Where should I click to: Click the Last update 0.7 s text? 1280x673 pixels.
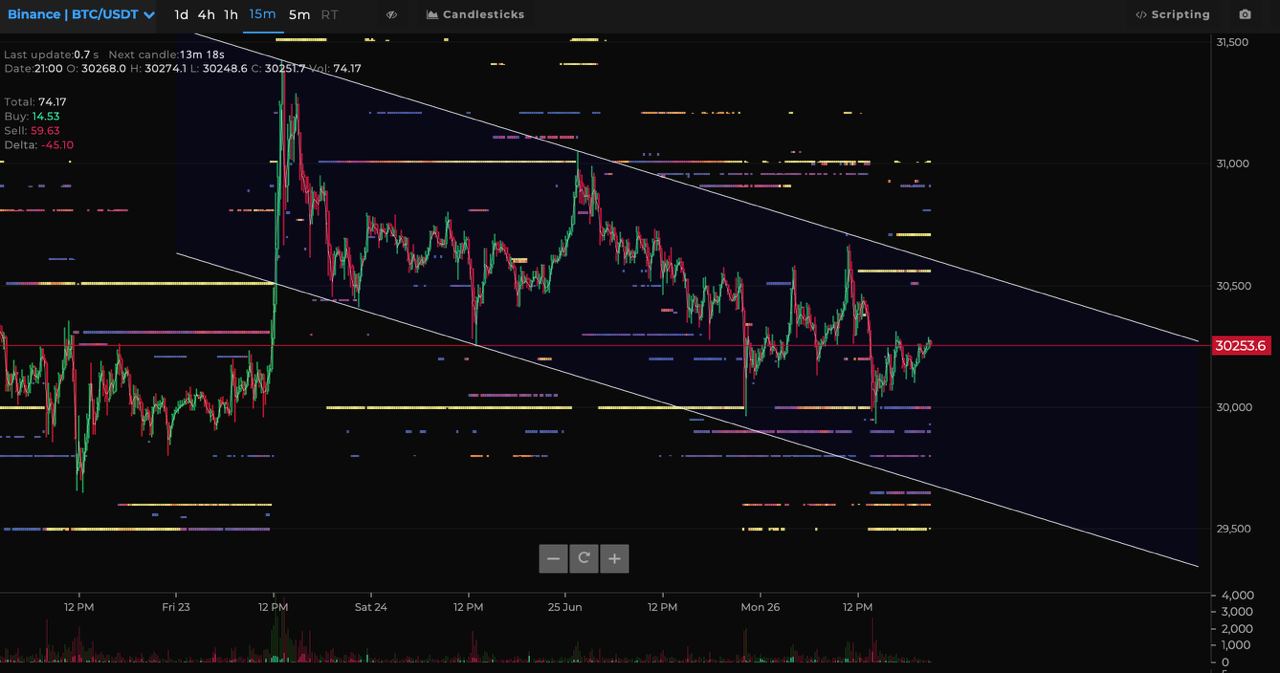(51, 54)
